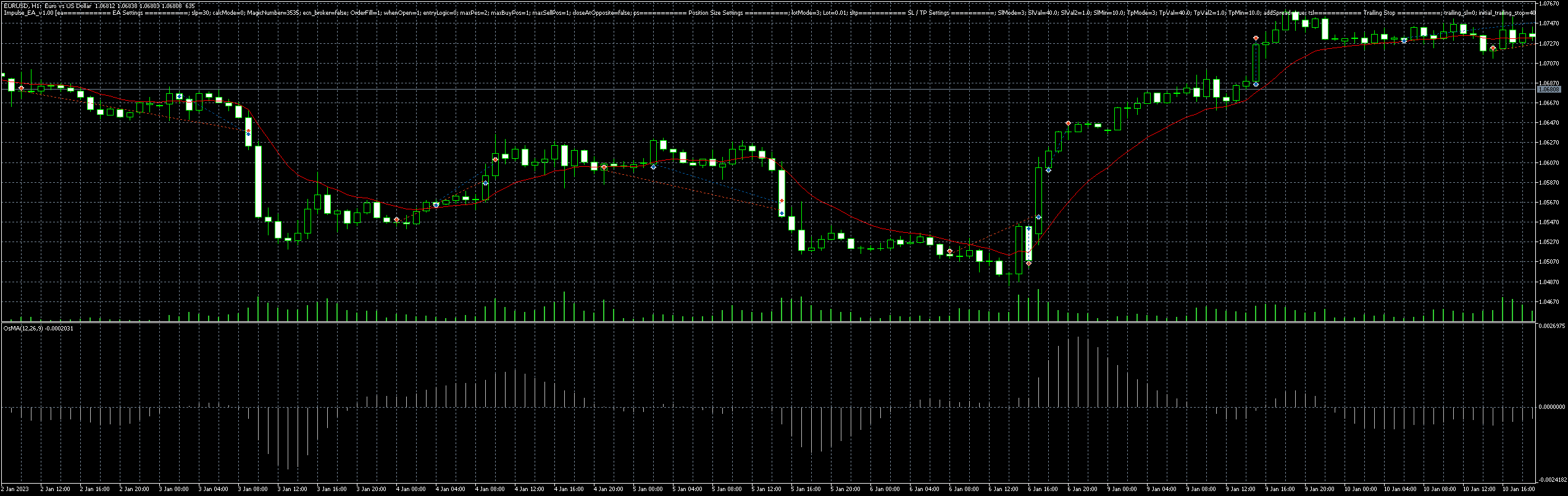The height and width of the screenshot is (496, 1568).
Task: Click the 6 Jan 16:00 time label
Action: pos(1043,489)
